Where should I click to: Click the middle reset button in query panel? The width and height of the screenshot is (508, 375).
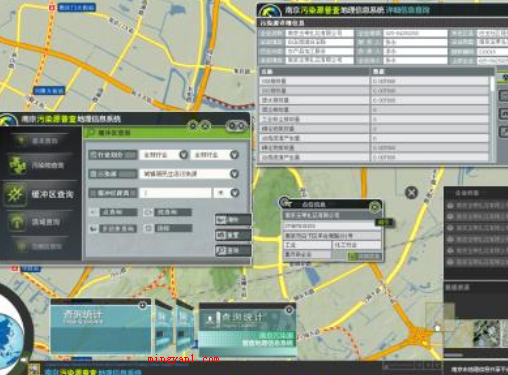(x=233, y=235)
